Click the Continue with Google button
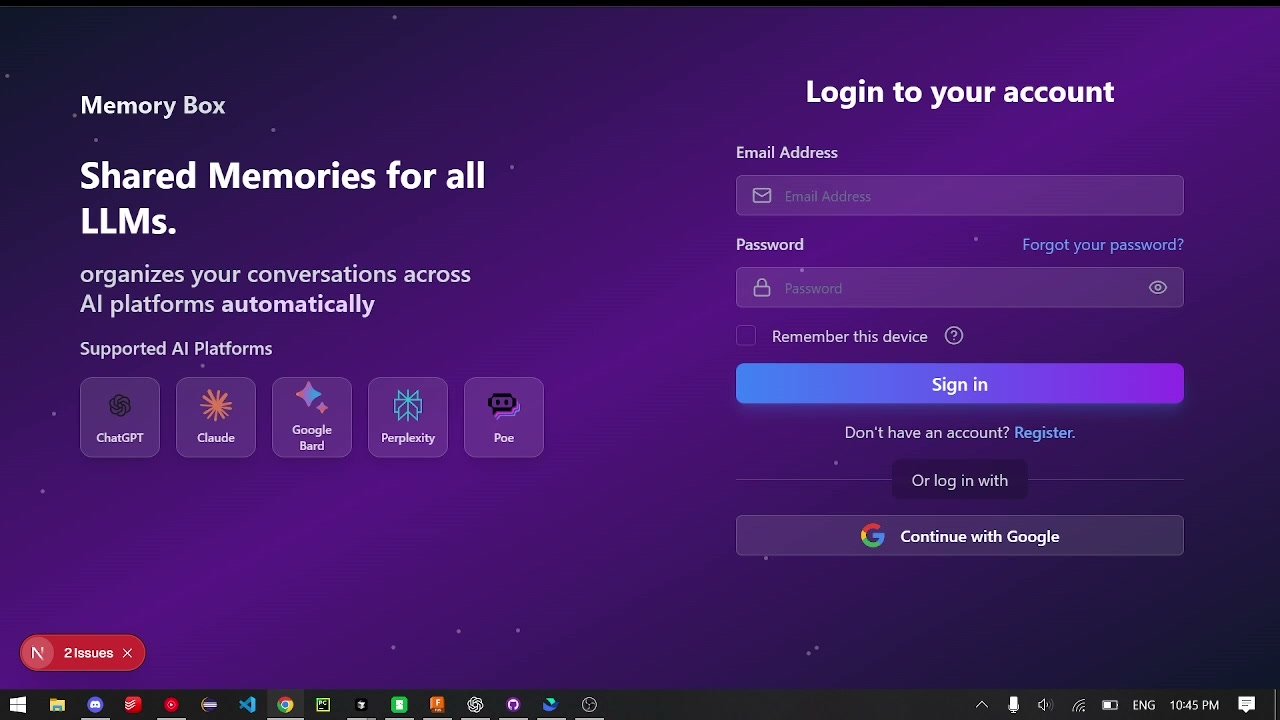The width and height of the screenshot is (1280, 720). (x=959, y=536)
